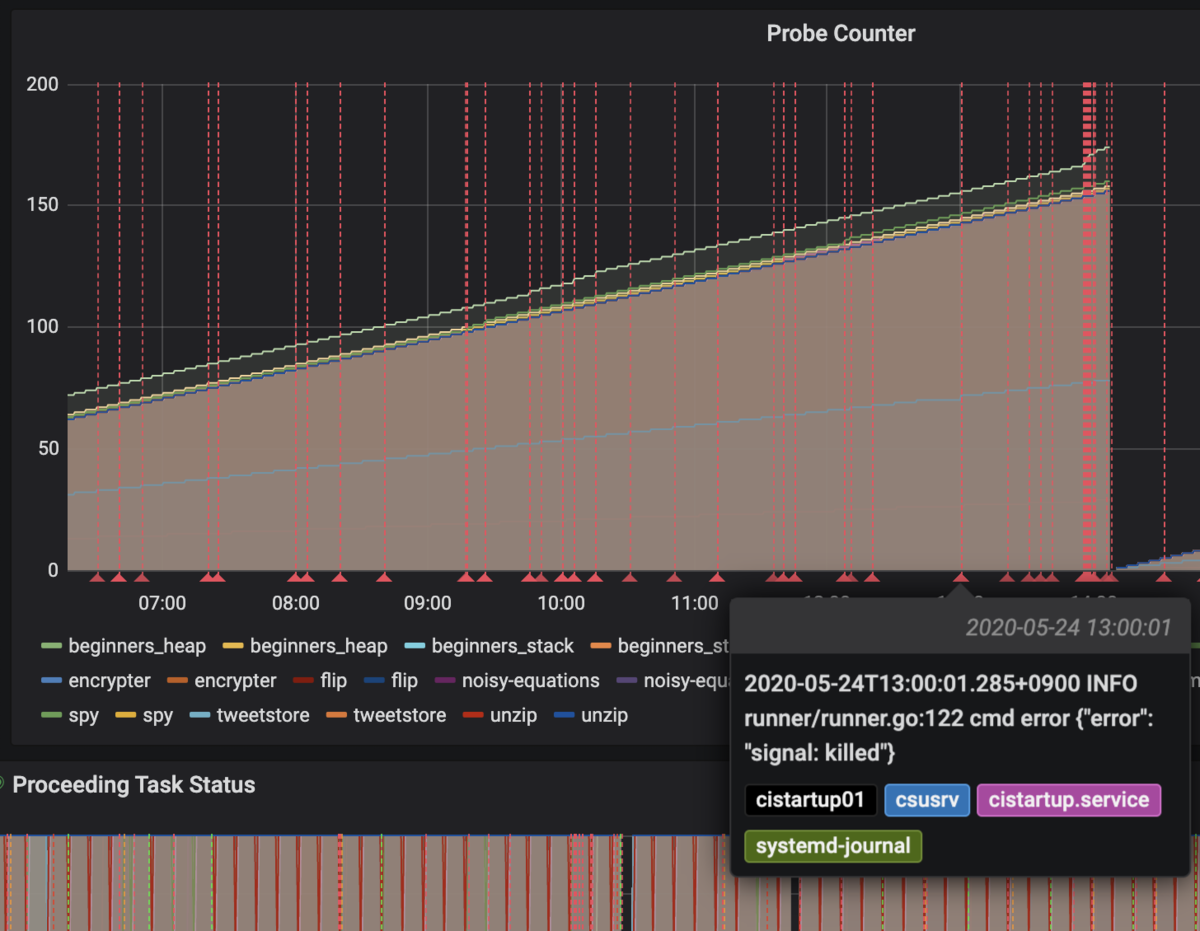The height and width of the screenshot is (931, 1200).
Task: Click the 200 y-axis label
Action: tap(41, 85)
